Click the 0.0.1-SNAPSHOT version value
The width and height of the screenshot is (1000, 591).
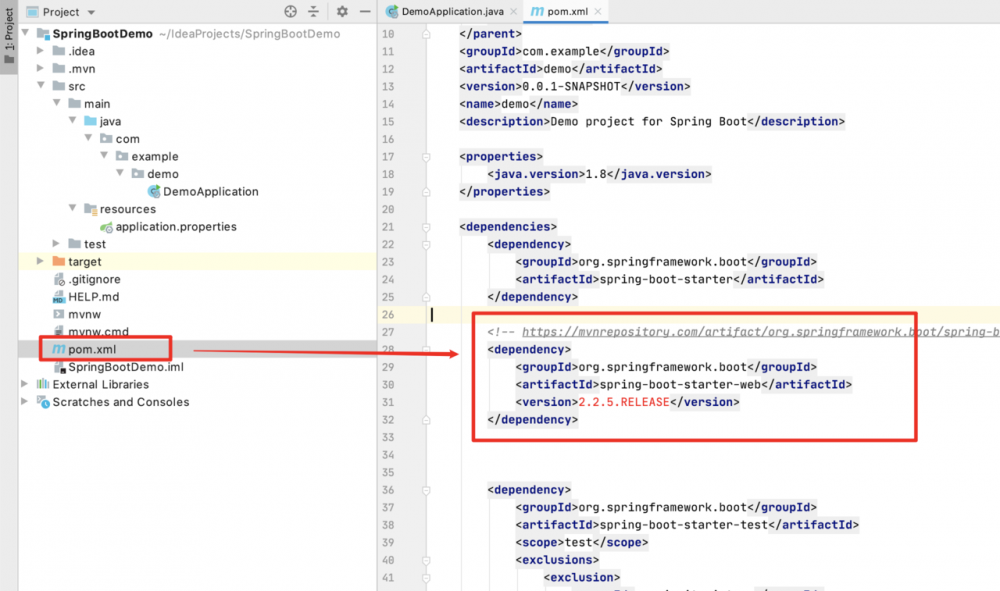pos(571,86)
